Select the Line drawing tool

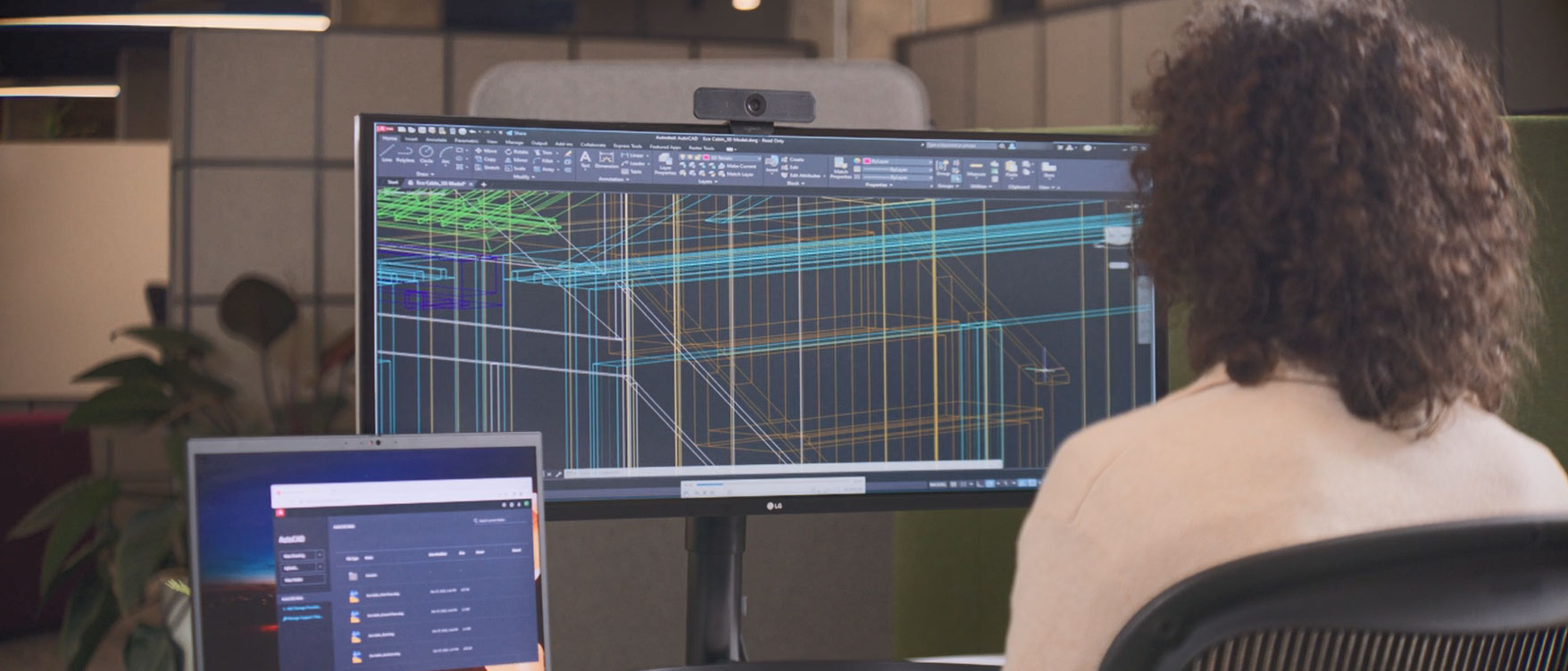pyautogui.click(x=387, y=153)
